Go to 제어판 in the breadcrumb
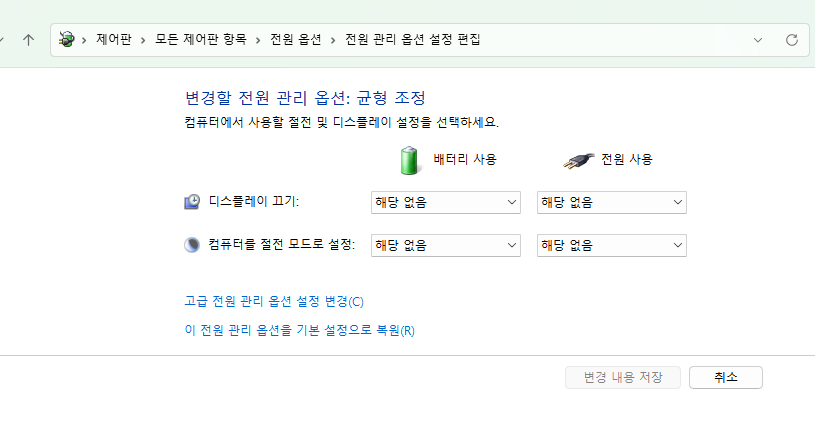815x421 pixels. coord(113,40)
